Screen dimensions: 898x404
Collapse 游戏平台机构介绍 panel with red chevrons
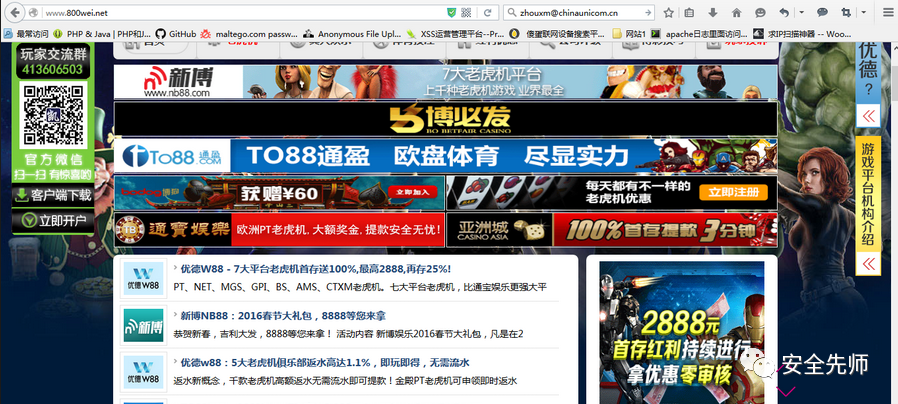point(868,264)
